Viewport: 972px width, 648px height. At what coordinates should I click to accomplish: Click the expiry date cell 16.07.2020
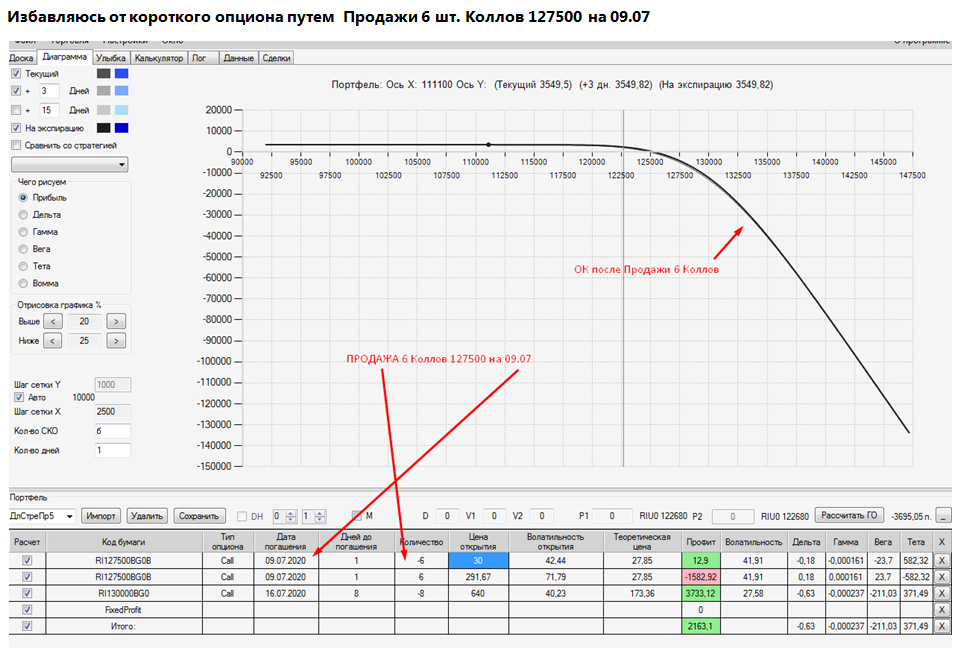pyautogui.click(x=286, y=593)
